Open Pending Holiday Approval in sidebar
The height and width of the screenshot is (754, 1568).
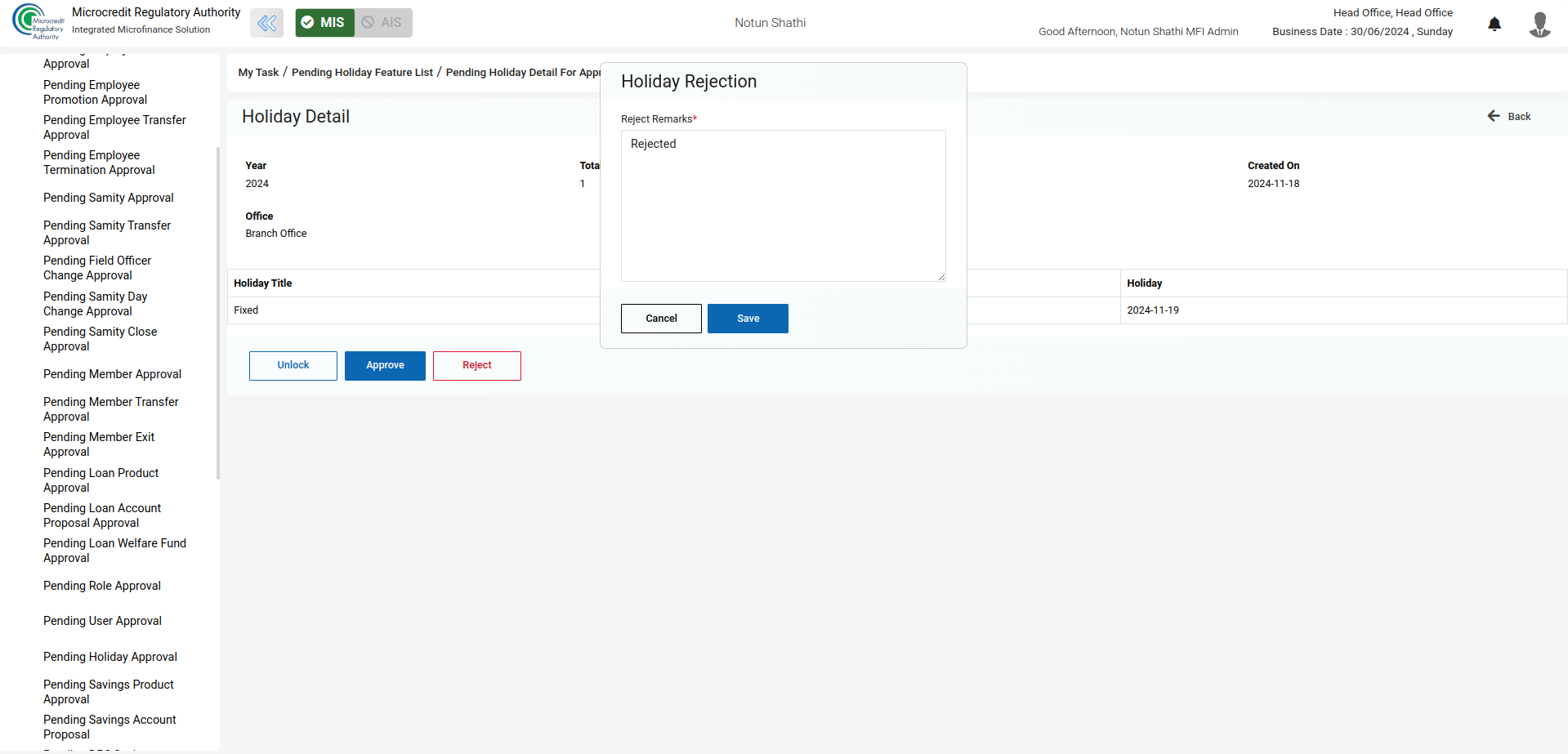coord(110,657)
